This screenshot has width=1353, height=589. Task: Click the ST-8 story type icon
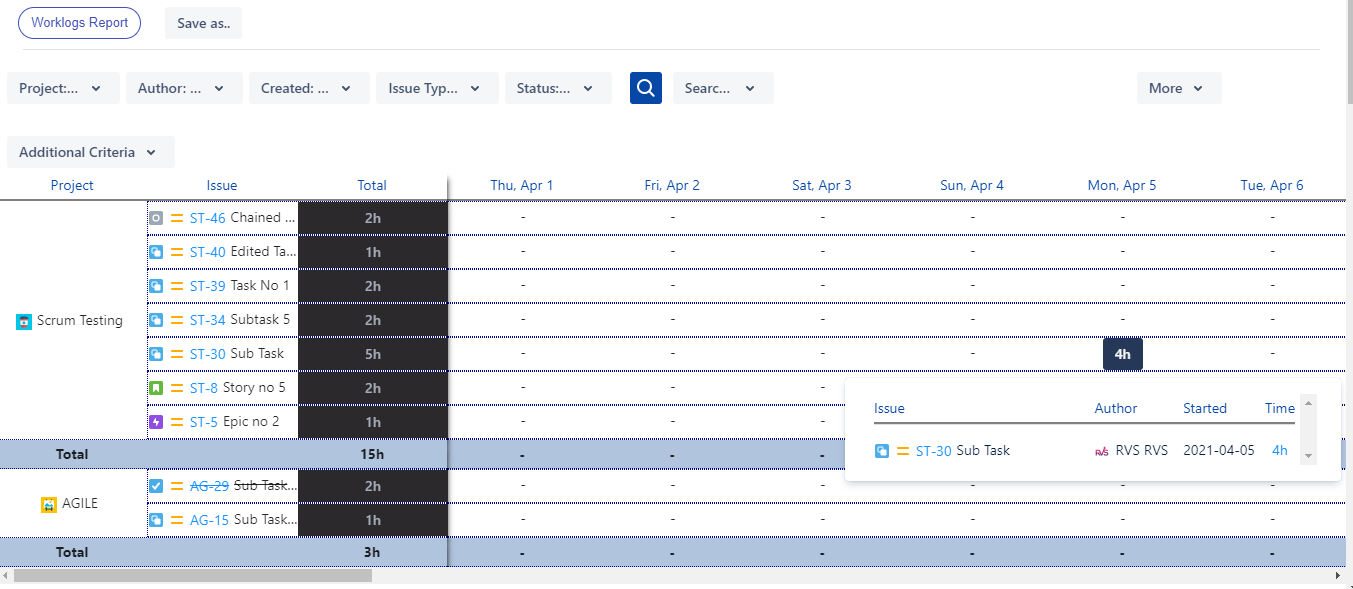[156, 388]
